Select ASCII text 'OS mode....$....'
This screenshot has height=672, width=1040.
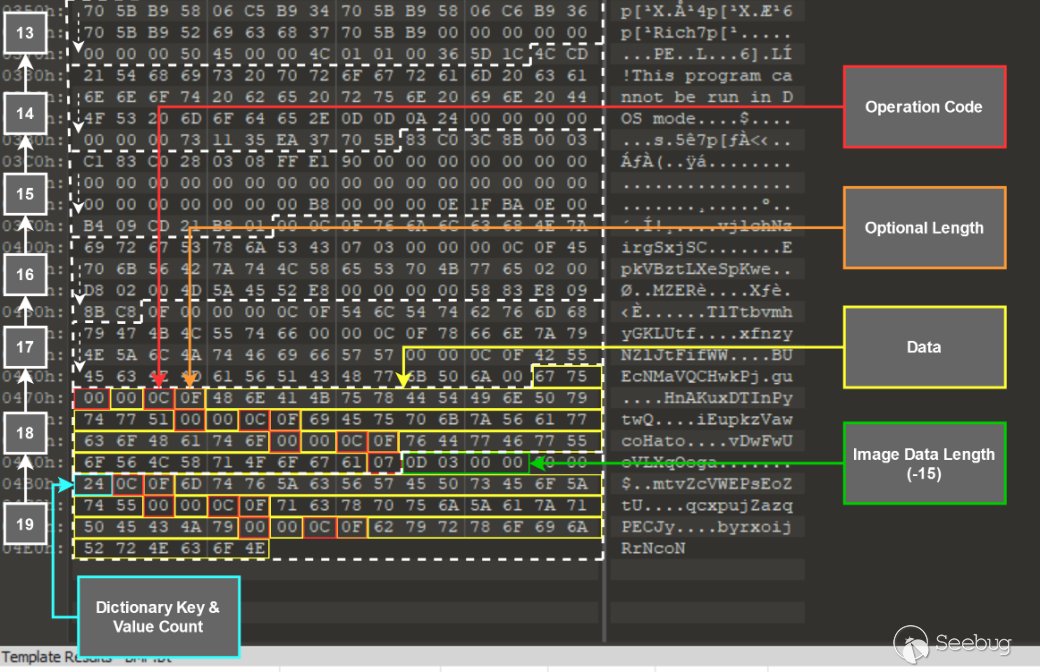click(x=706, y=119)
